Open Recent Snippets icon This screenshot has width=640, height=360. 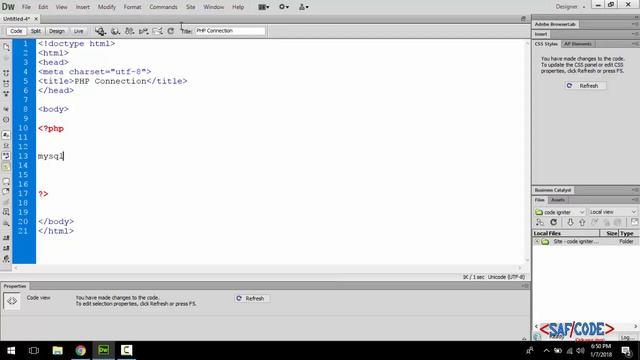pyautogui.click(x=6, y=212)
